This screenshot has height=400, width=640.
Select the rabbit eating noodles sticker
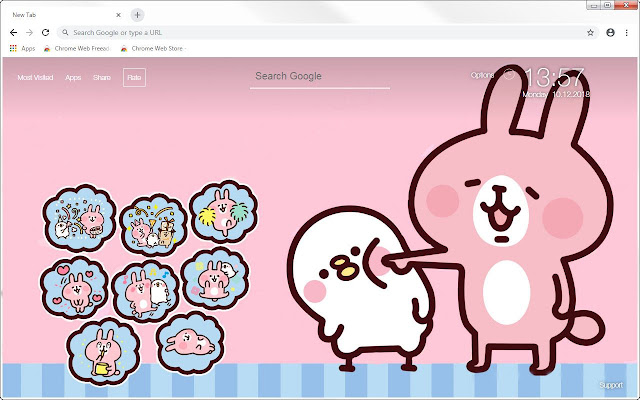pyautogui.click(x=103, y=352)
